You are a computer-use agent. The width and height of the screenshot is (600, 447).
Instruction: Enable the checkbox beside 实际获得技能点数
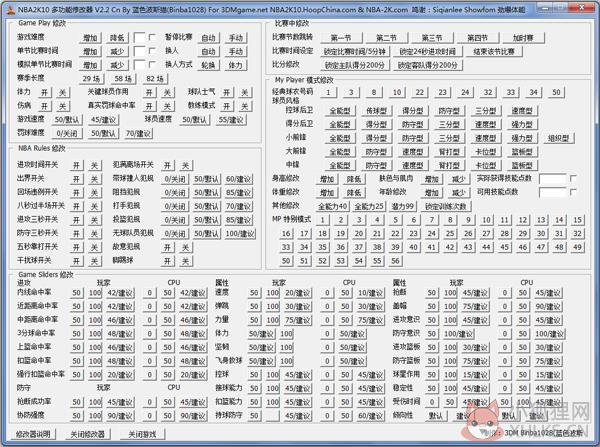coord(573,178)
